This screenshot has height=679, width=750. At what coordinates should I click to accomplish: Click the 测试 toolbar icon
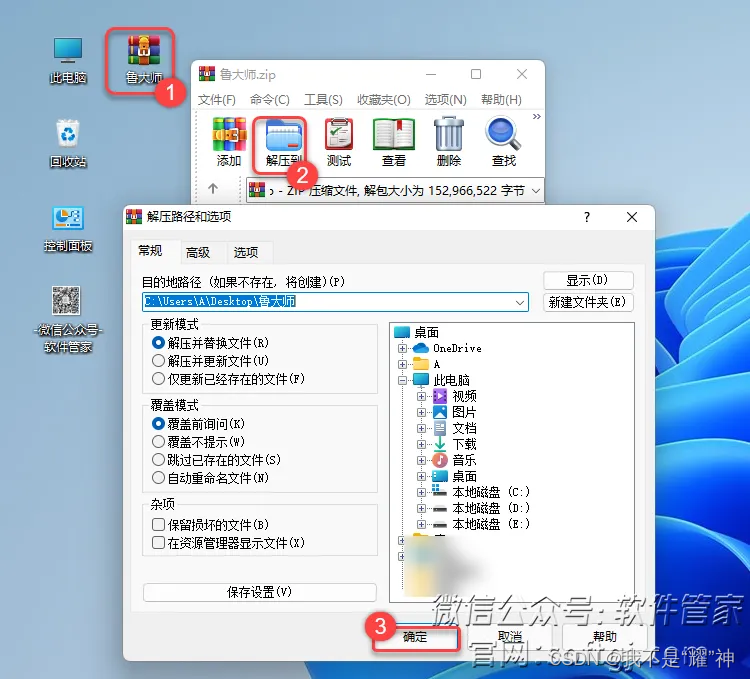(339, 142)
